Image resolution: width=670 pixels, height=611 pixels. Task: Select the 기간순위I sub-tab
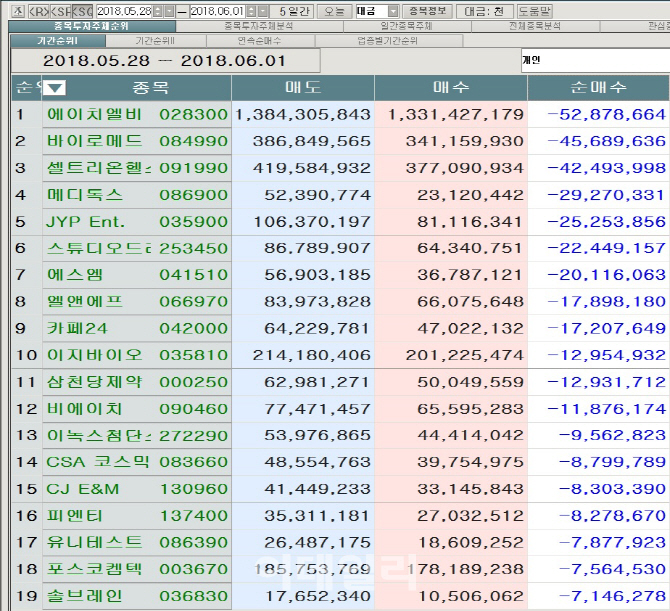(x=58, y=41)
